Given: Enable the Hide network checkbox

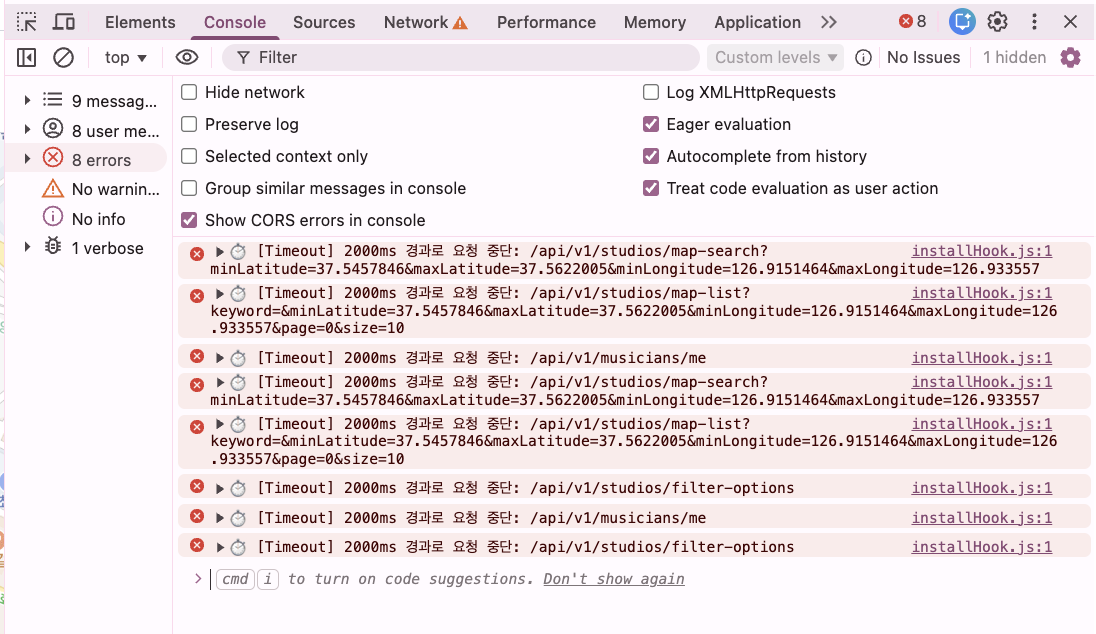Looking at the screenshot, I should click(x=189, y=92).
